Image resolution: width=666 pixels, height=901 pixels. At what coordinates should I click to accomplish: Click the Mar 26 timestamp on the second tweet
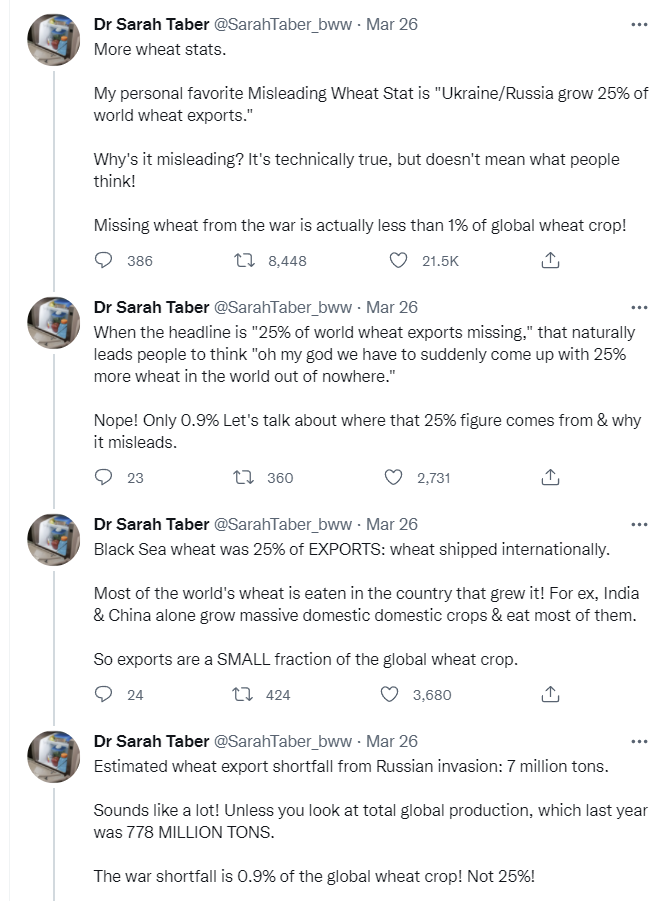click(392, 307)
